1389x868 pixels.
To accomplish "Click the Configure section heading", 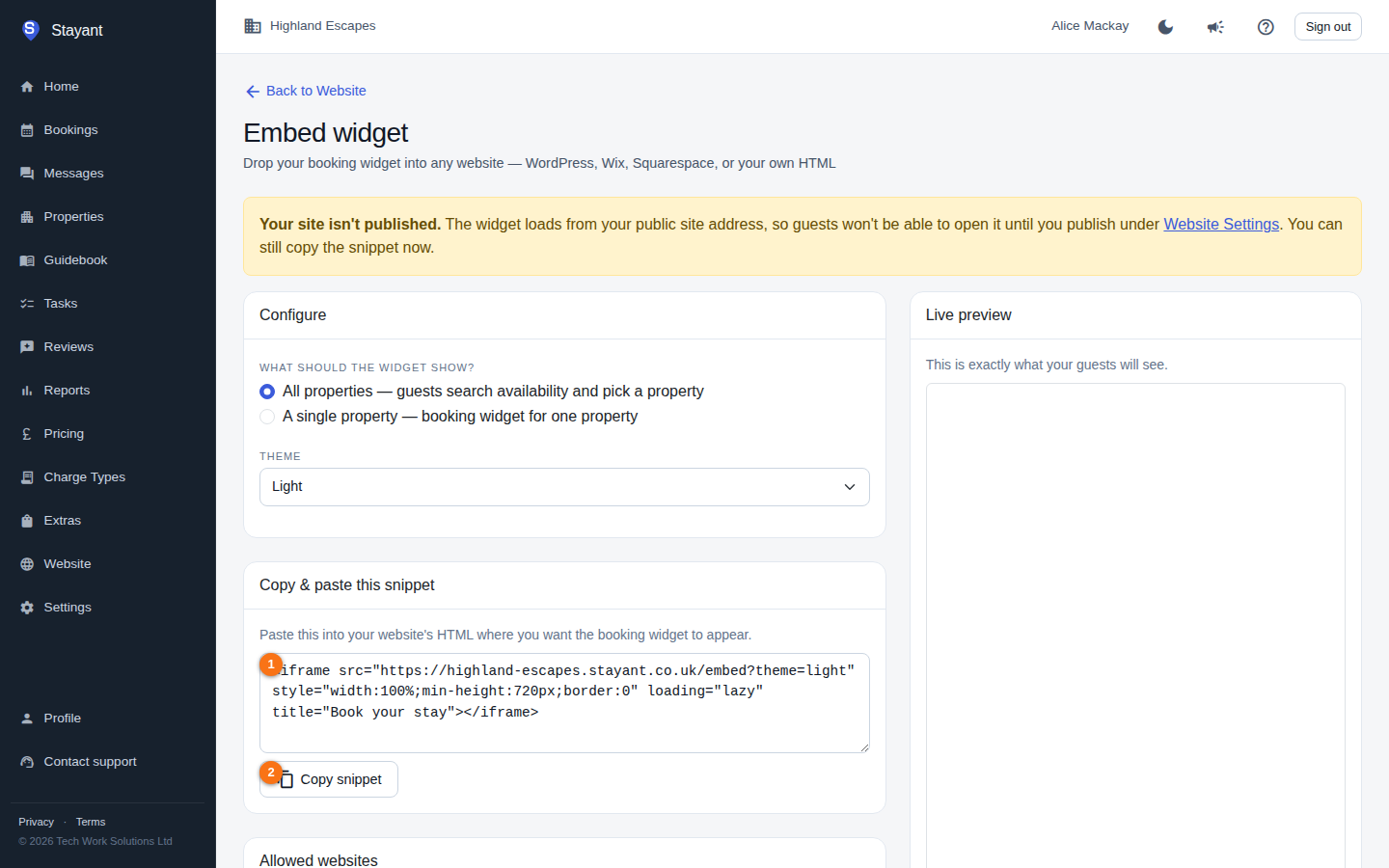I will click(x=293, y=315).
